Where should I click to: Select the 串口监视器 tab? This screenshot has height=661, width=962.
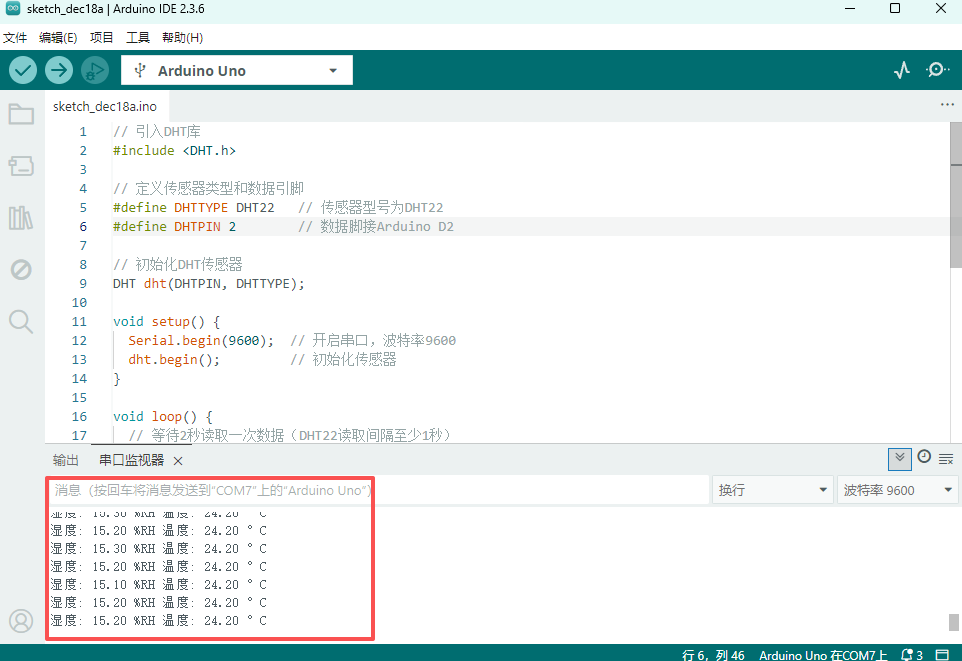pyautogui.click(x=131, y=460)
